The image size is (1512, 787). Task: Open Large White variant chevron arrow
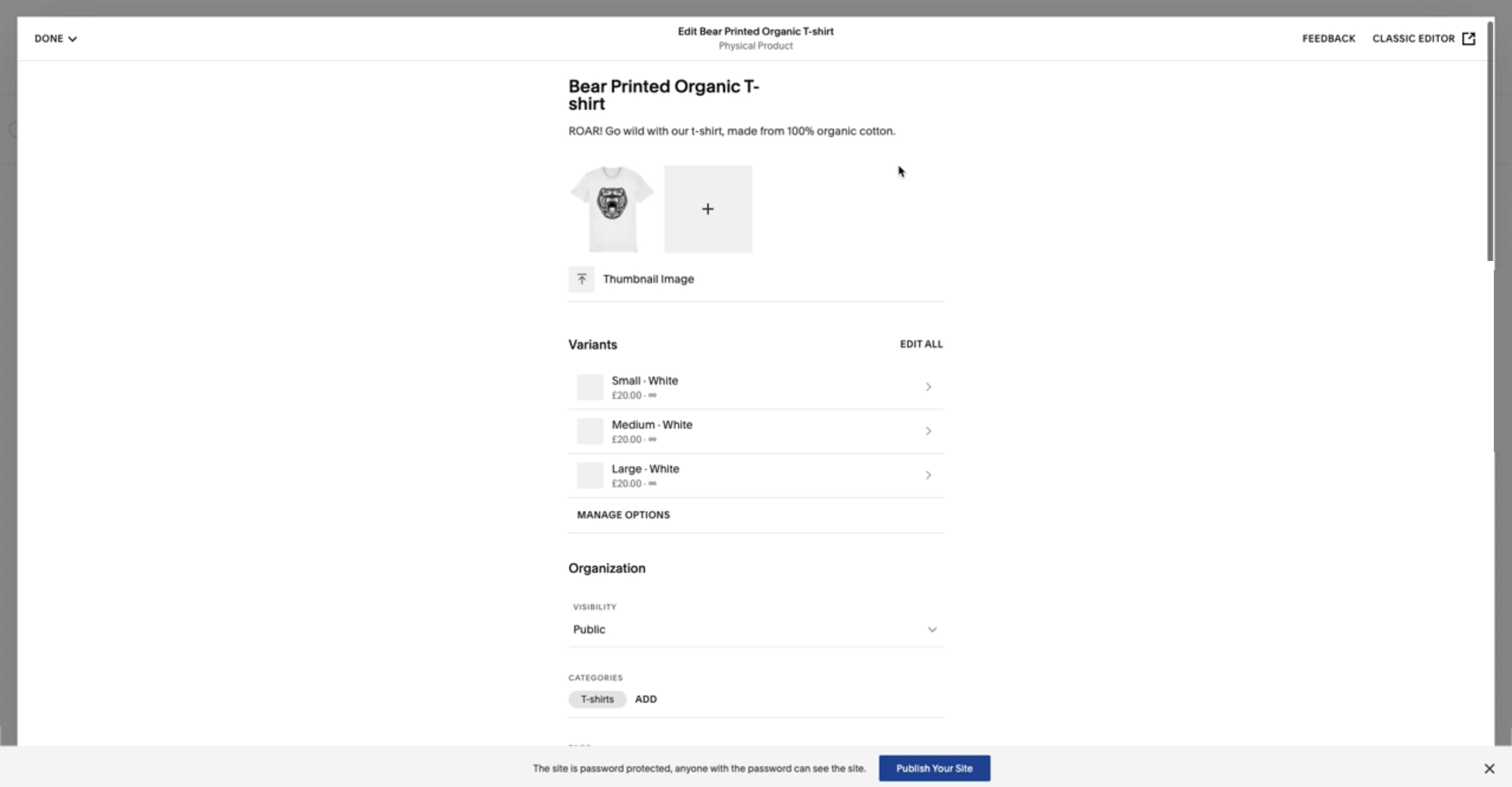928,475
